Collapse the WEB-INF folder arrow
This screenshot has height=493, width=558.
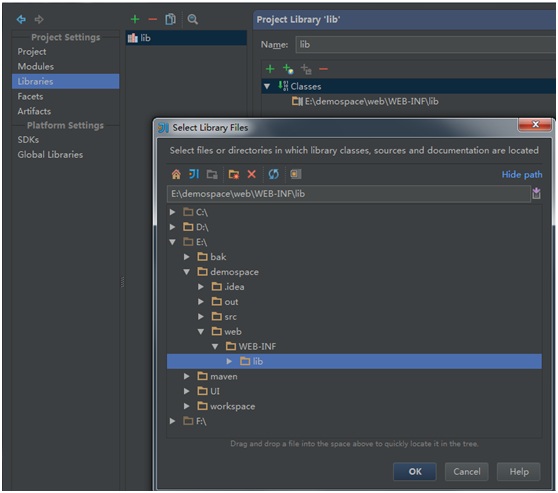click(x=215, y=347)
